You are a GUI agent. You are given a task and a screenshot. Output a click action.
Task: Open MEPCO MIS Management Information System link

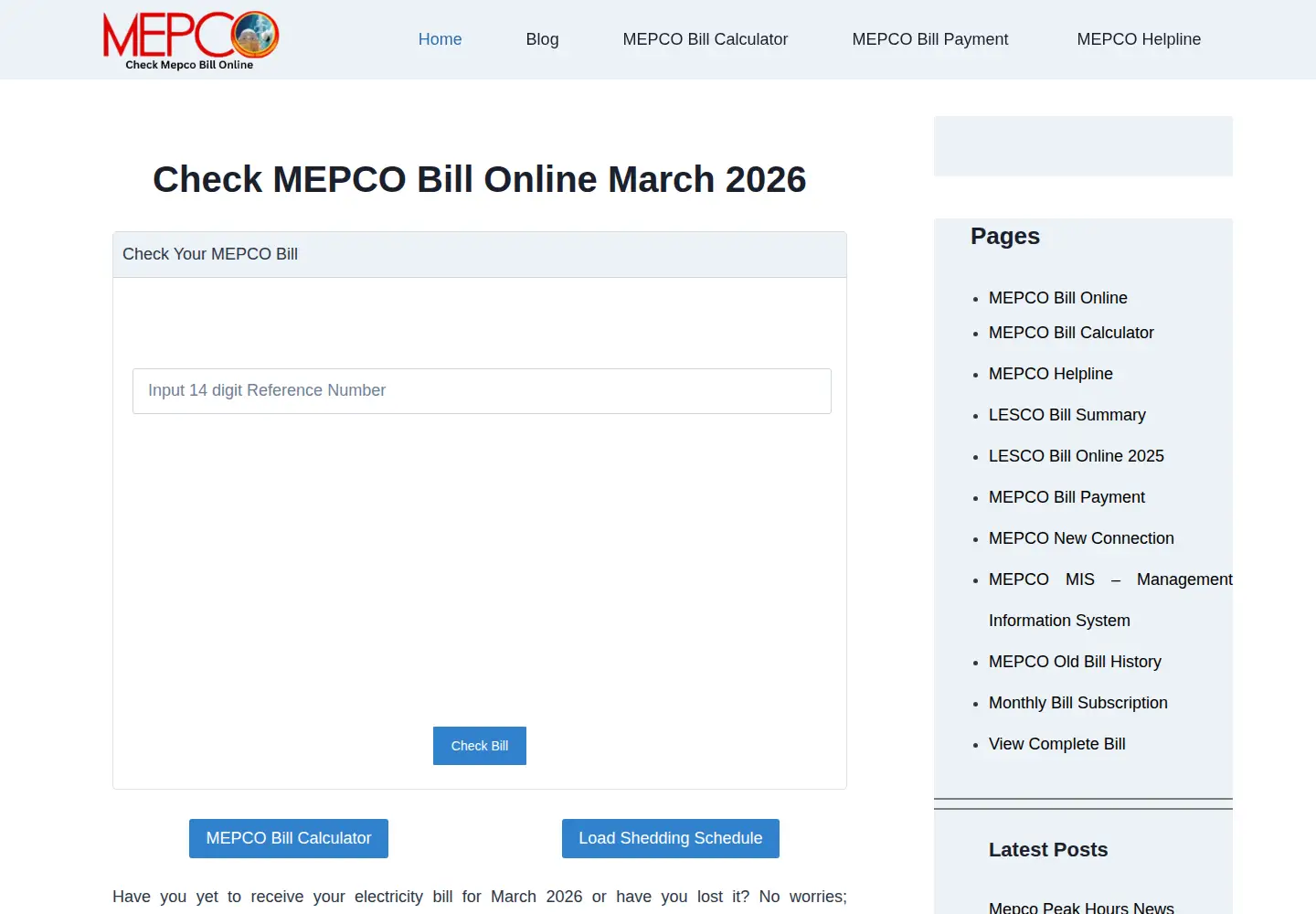[1110, 600]
